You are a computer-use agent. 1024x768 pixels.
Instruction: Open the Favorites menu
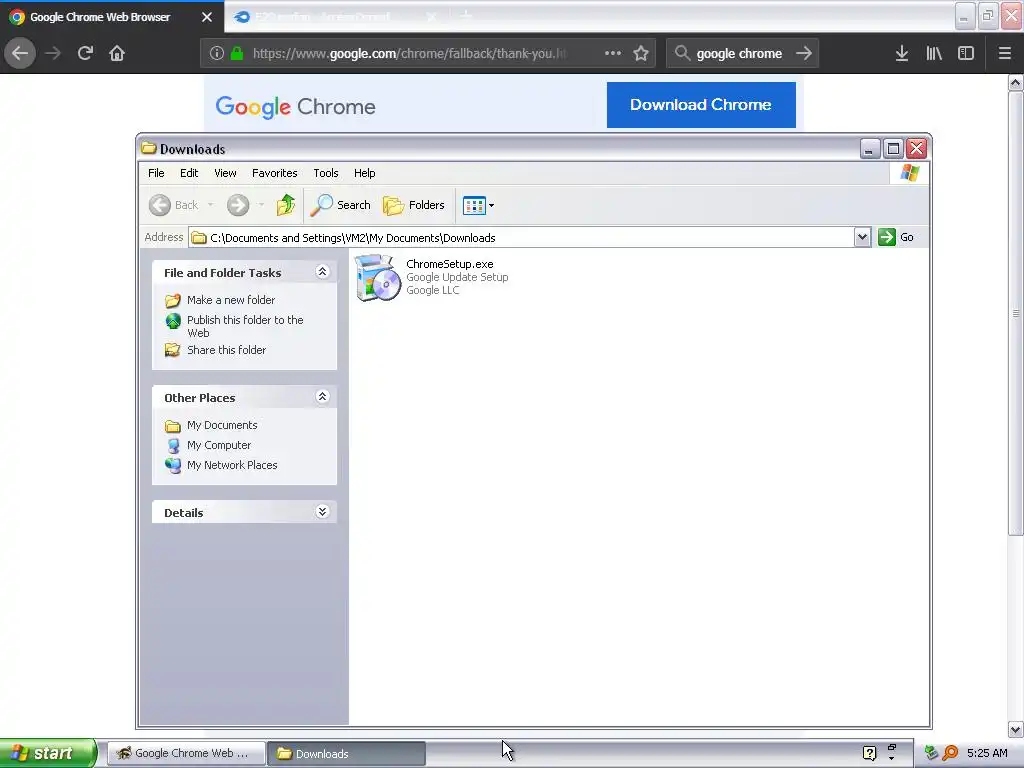(274, 173)
